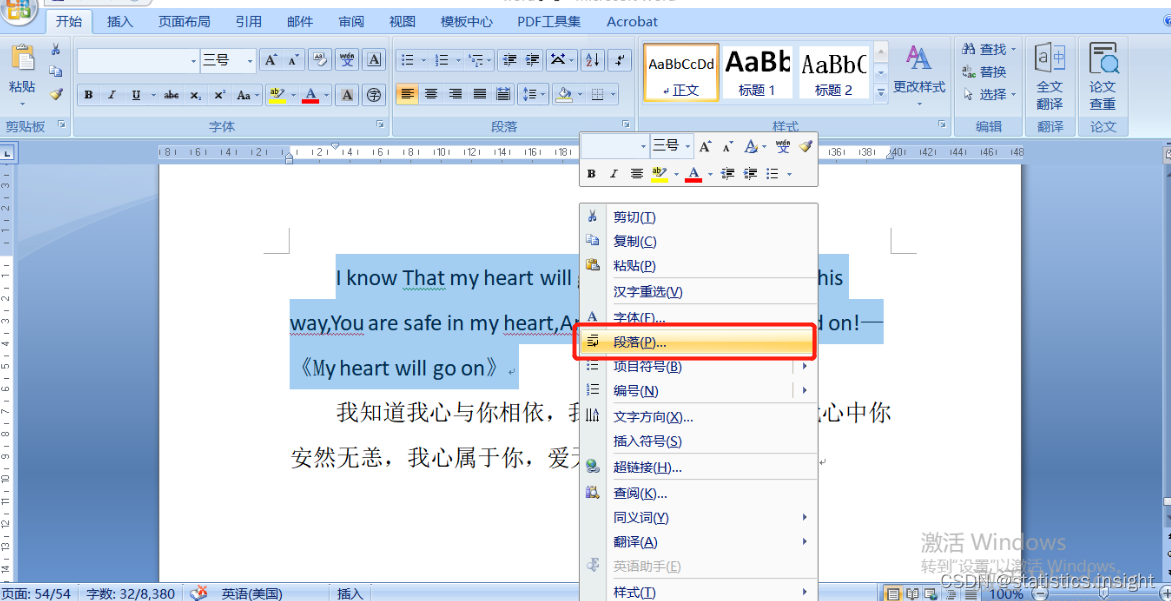Click the Cut scissors icon in ribbon clipboard group
The width and height of the screenshot is (1171, 601).
click(x=55, y=49)
